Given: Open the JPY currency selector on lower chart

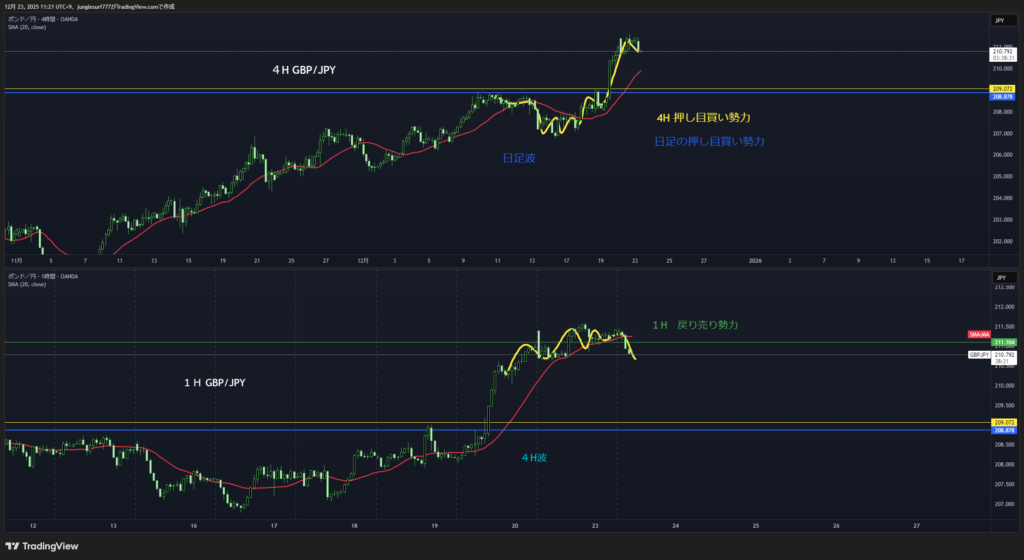Looking at the screenshot, I should (999, 275).
